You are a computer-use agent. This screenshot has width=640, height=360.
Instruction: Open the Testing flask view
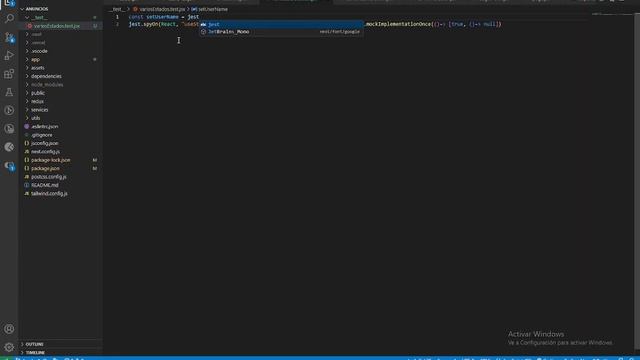pyautogui.click(x=9, y=92)
